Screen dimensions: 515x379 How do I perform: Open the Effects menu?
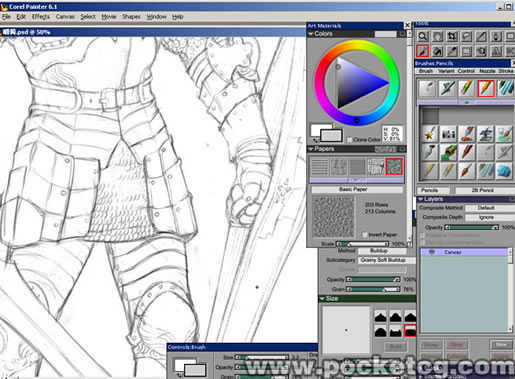(x=41, y=17)
